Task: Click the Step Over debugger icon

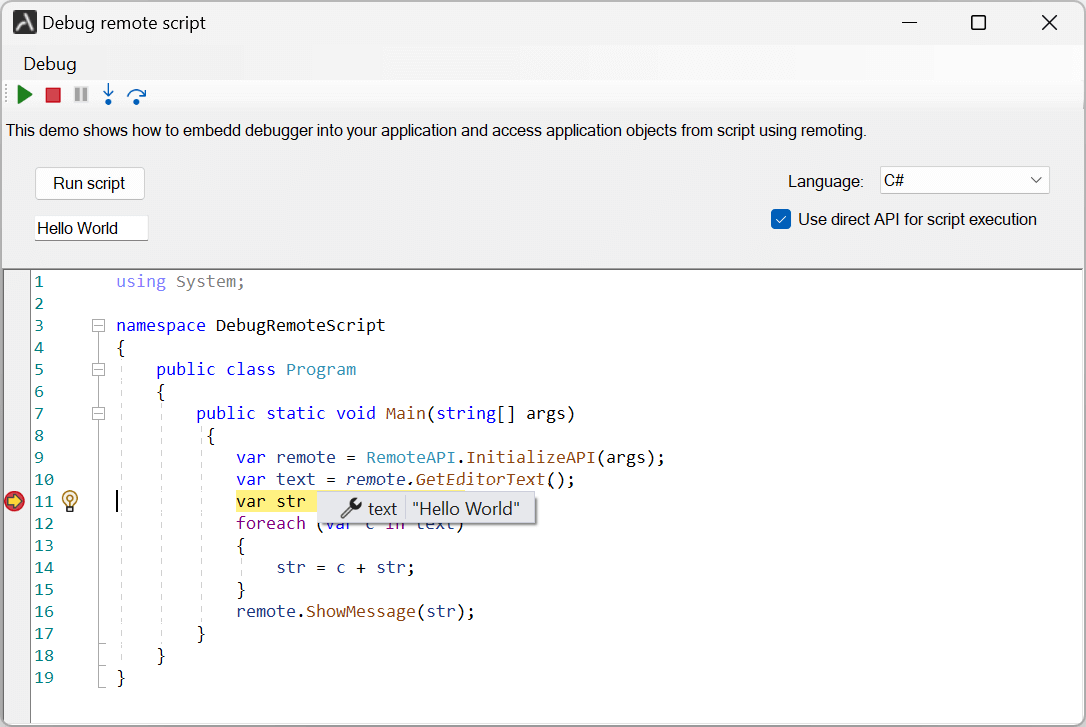Action: pos(136,96)
